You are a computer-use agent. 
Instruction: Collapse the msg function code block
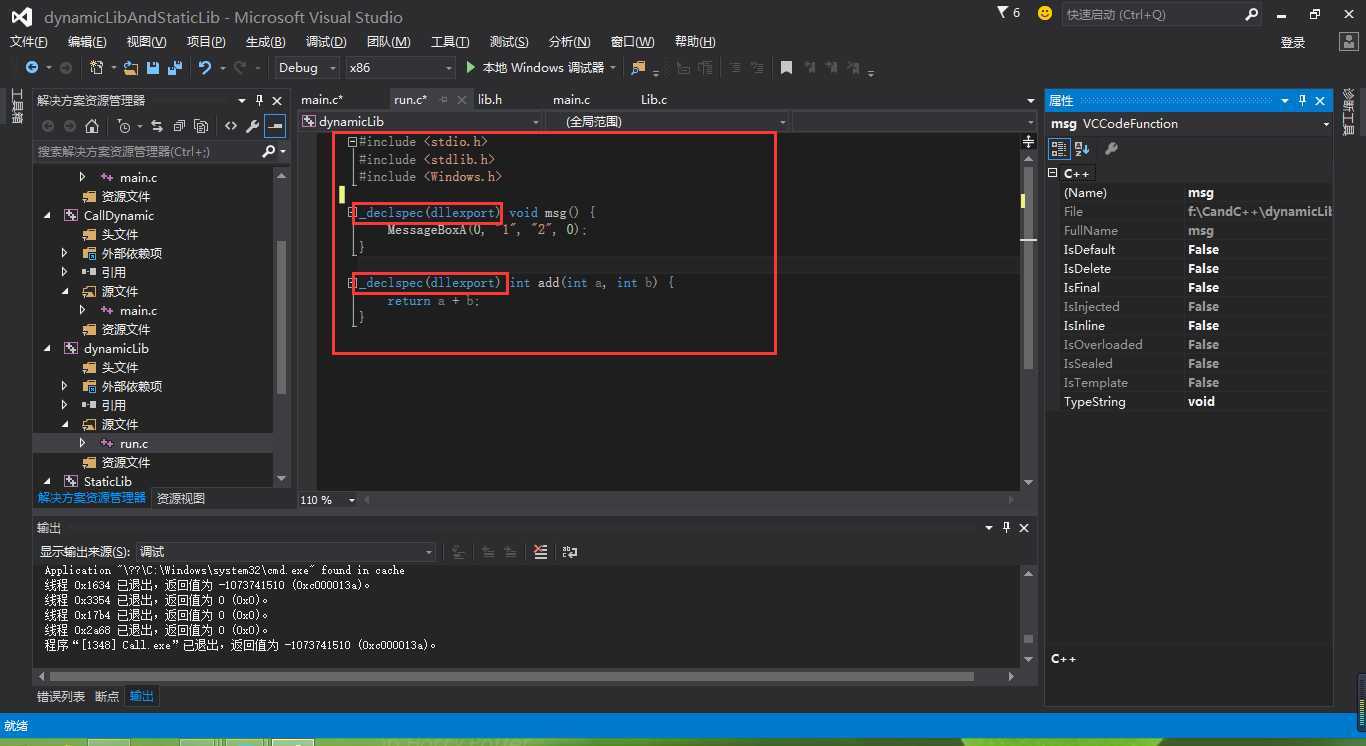coord(352,212)
